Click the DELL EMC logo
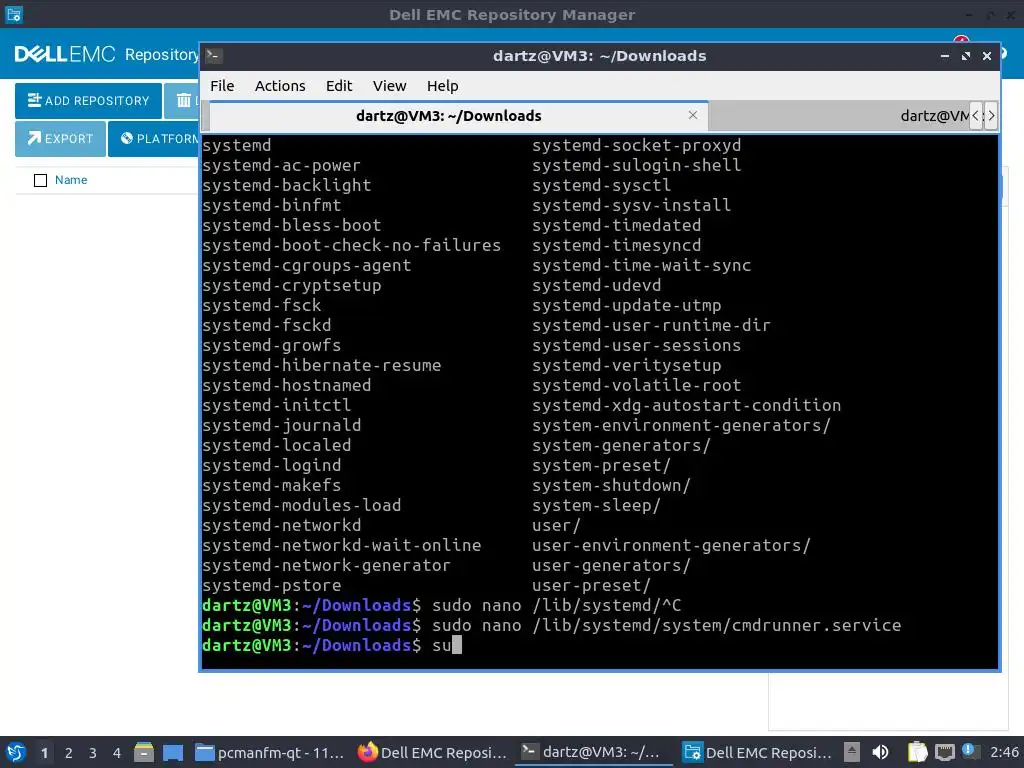 pos(65,54)
